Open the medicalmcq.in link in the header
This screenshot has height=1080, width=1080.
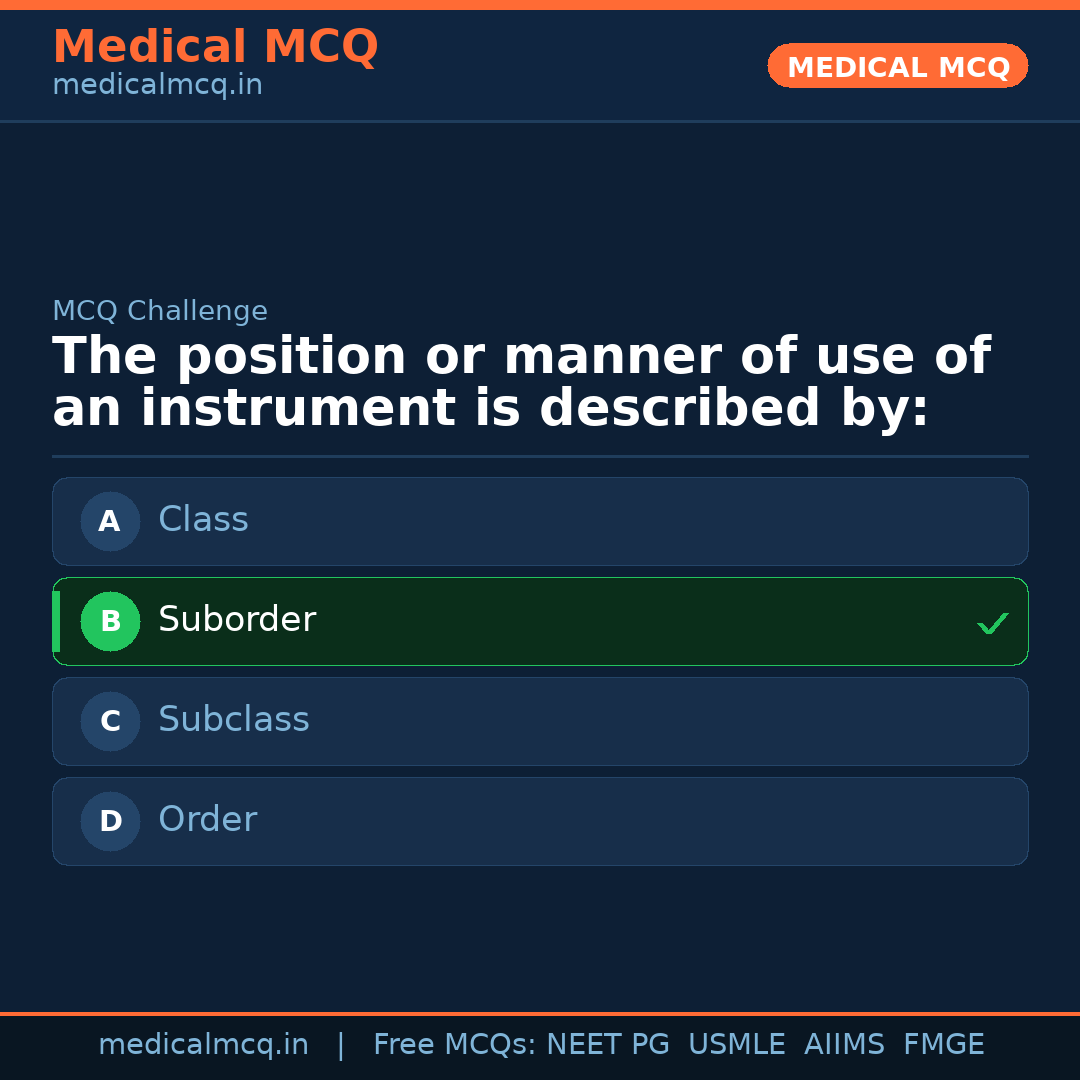[x=157, y=84]
